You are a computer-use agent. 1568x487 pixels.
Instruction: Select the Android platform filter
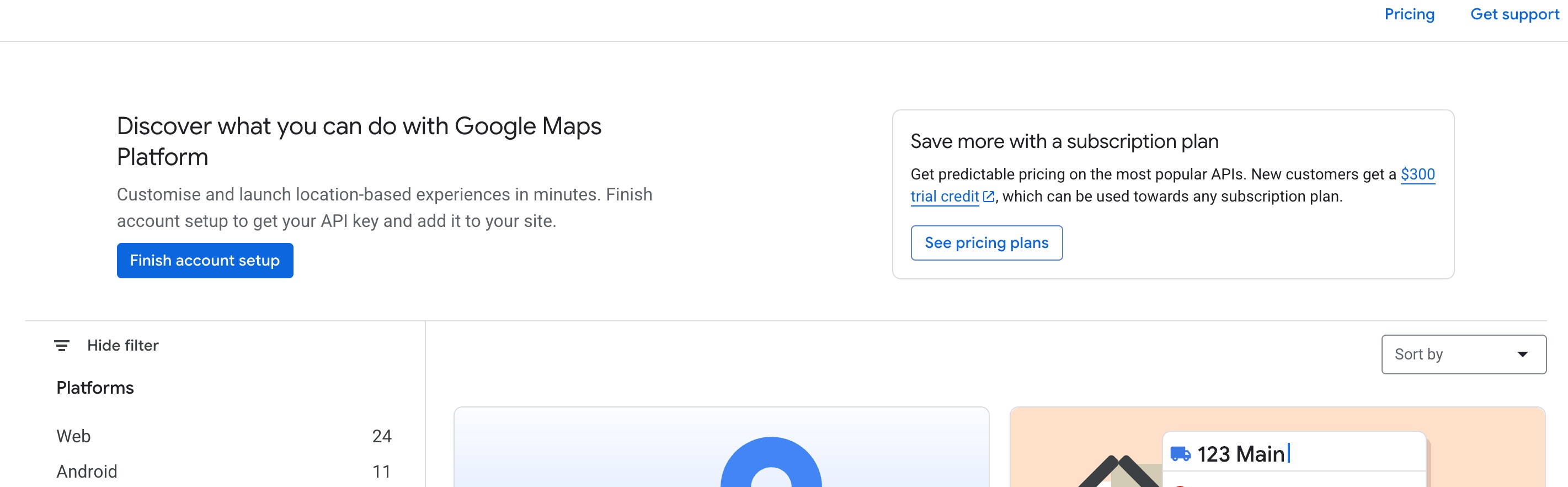pyautogui.click(x=87, y=471)
